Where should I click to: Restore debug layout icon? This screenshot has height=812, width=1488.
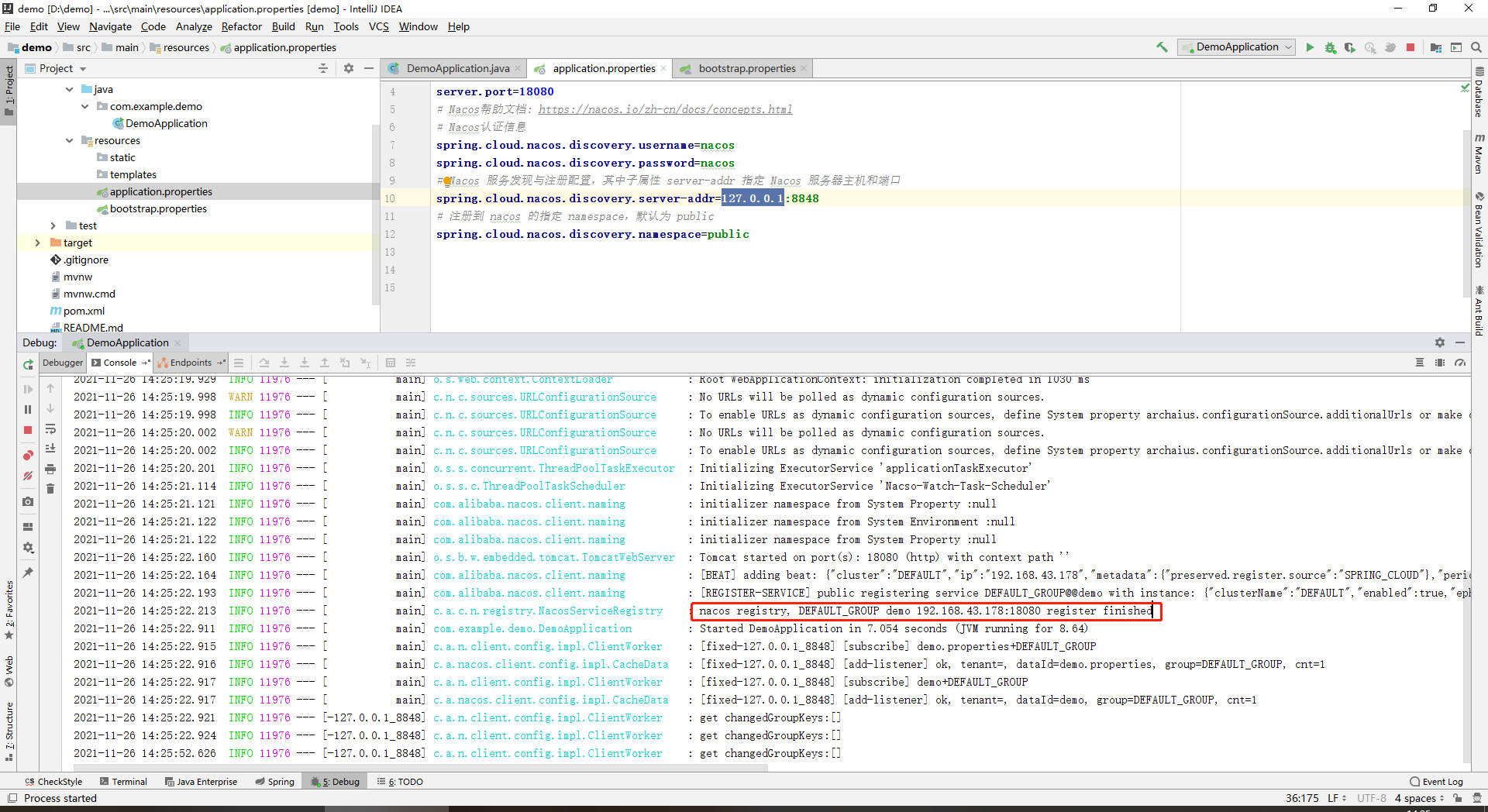click(x=28, y=527)
